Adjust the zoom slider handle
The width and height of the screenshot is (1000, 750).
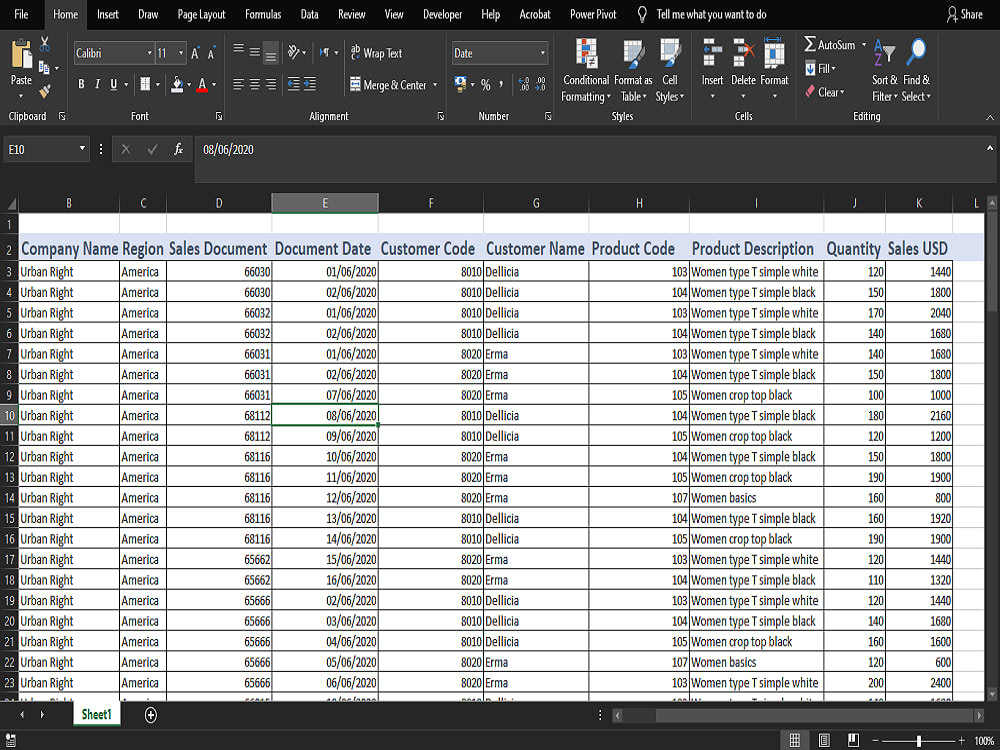[x=918, y=741]
